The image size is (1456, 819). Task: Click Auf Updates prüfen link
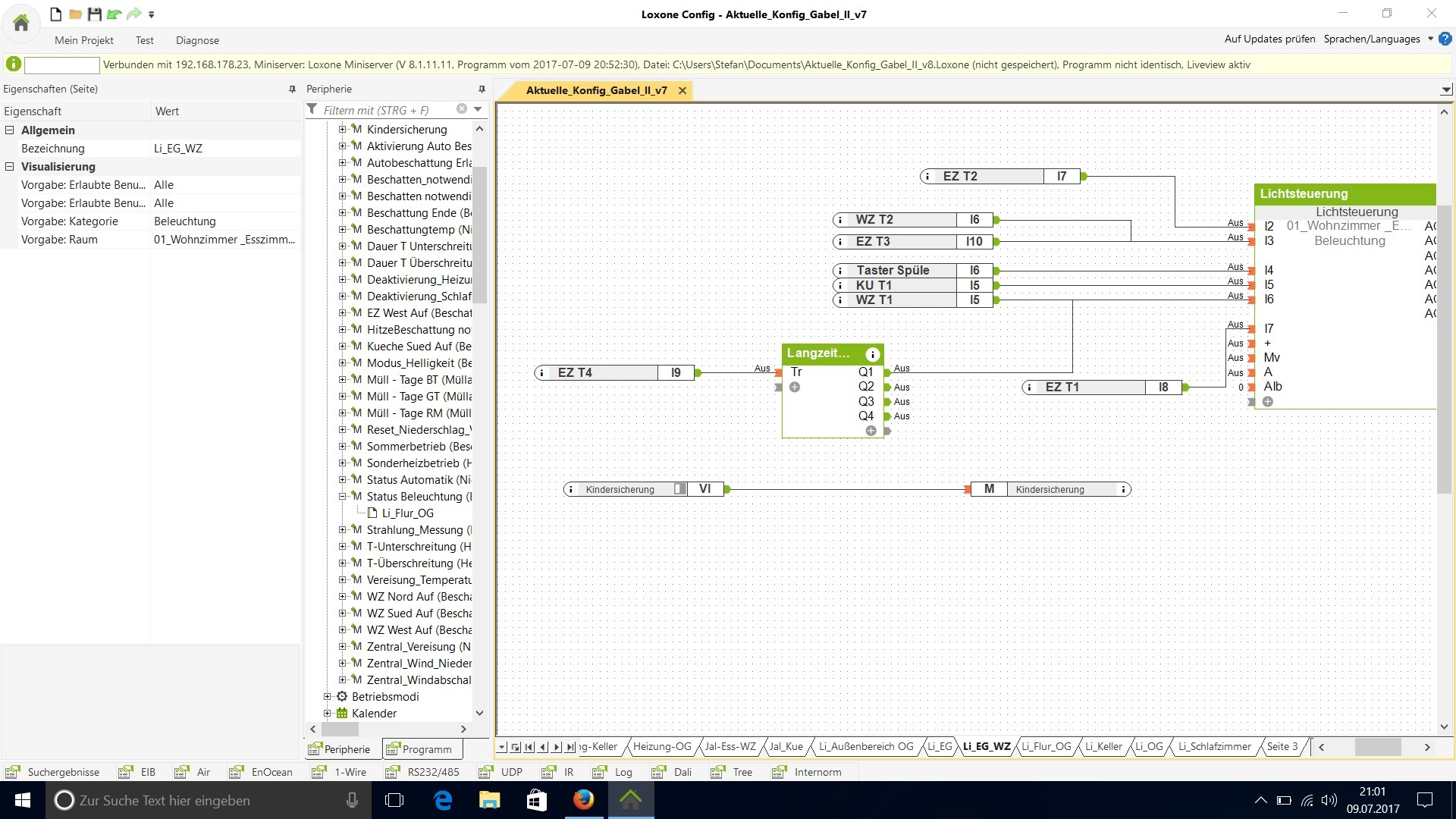tap(1269, 39)
